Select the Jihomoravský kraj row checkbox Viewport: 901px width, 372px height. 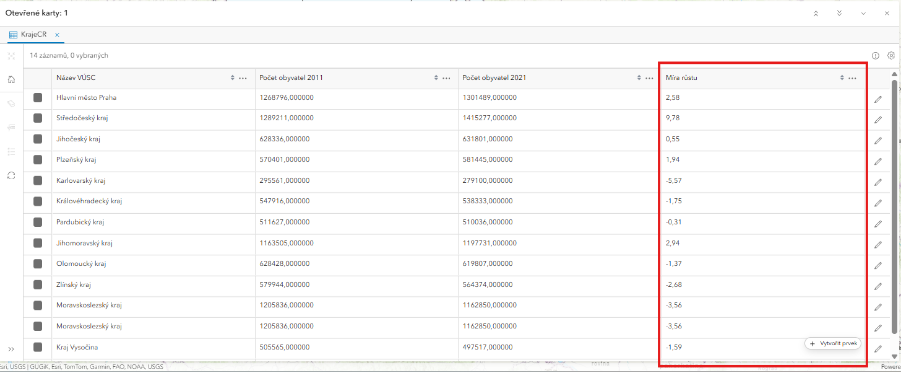coord(38,243)
